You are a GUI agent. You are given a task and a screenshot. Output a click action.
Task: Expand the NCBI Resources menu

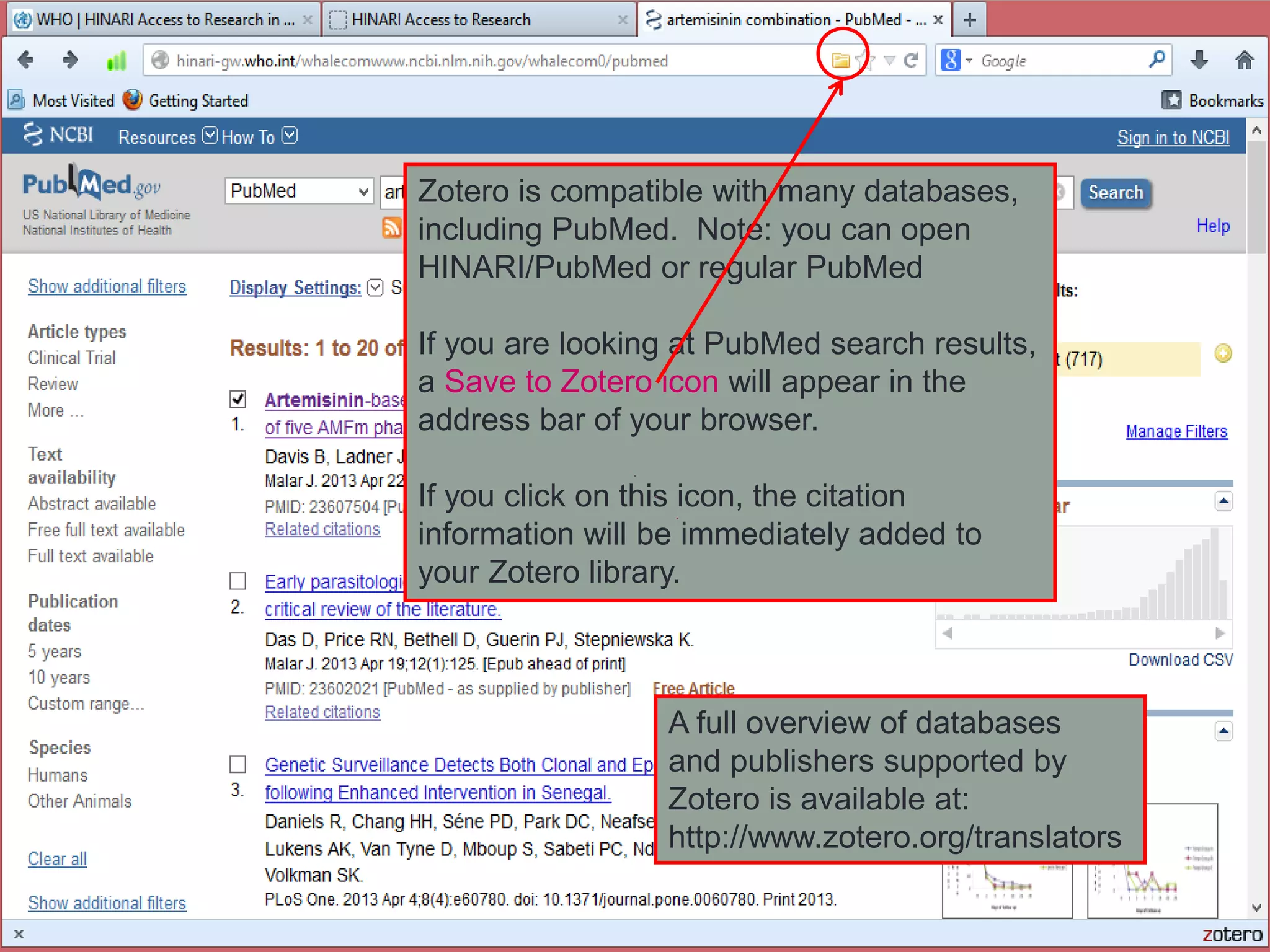pos(167,136)
